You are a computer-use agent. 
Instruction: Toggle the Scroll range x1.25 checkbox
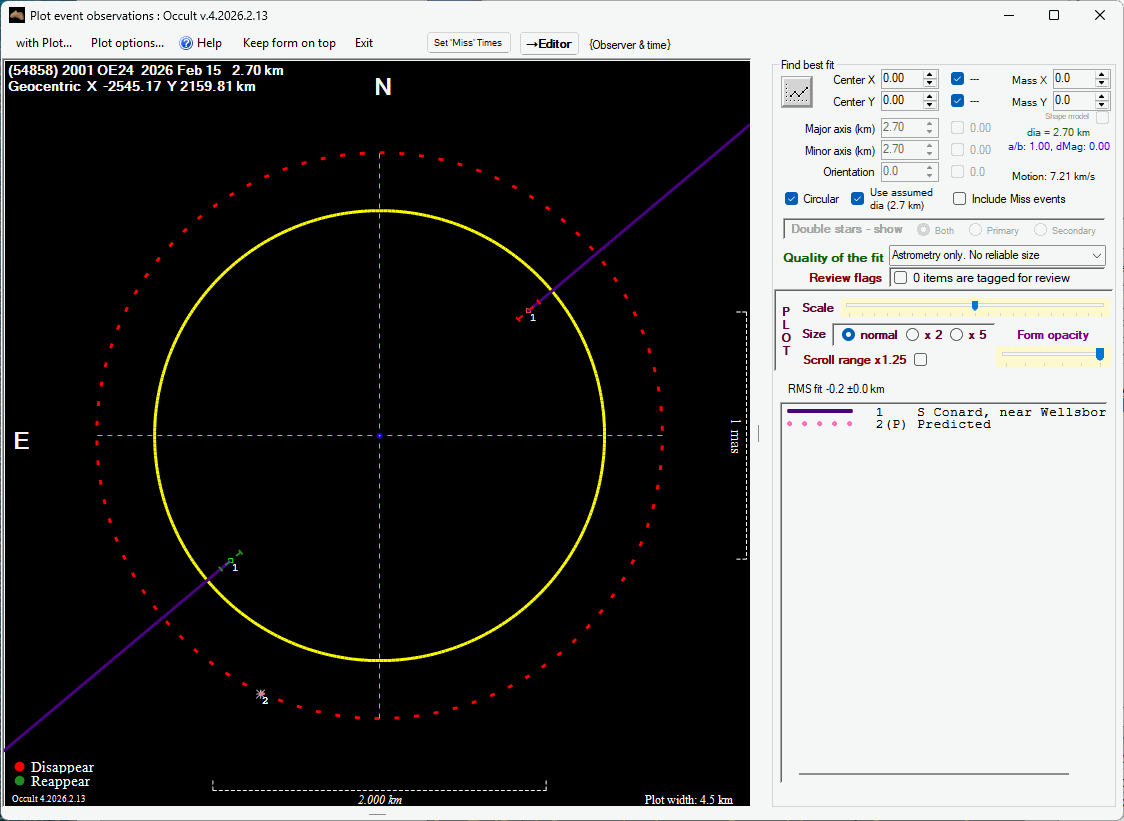pyautogui.click(x=920, y=359)
